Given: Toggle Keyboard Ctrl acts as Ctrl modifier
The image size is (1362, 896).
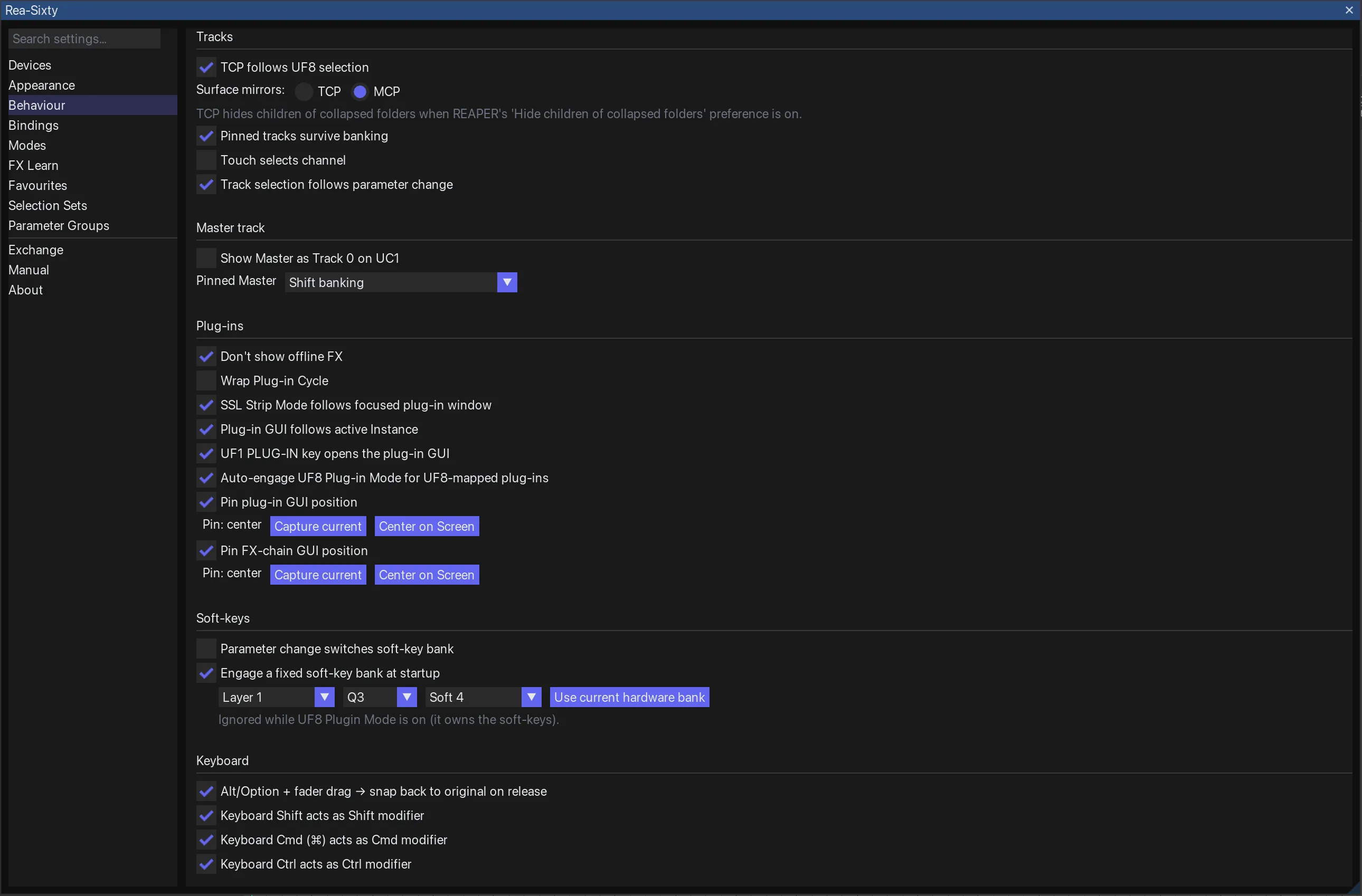Looking at the screenshot, I should coord(206,864).
